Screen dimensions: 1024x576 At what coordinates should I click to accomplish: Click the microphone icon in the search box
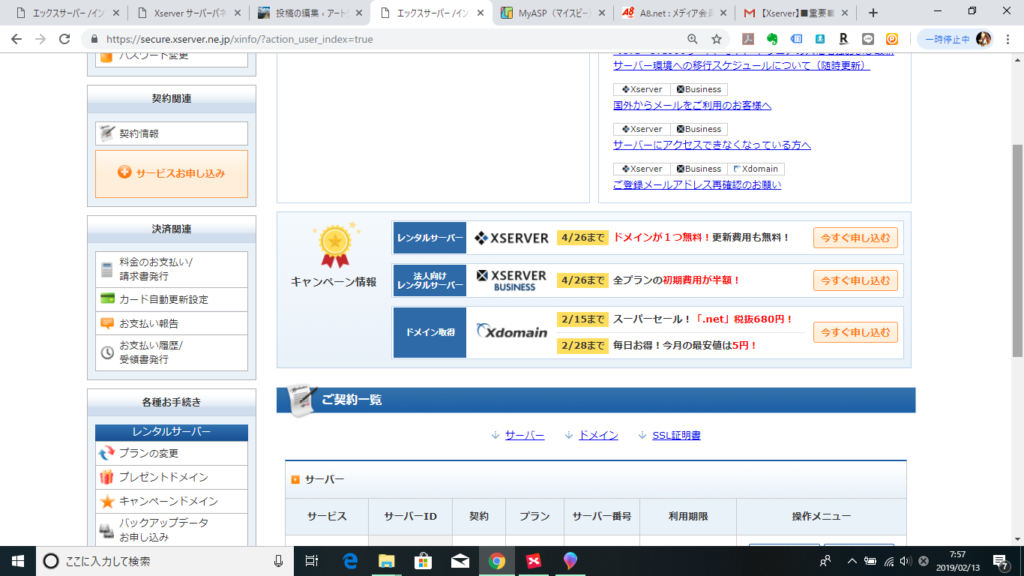pyautogui.click(x=278, y=561)
